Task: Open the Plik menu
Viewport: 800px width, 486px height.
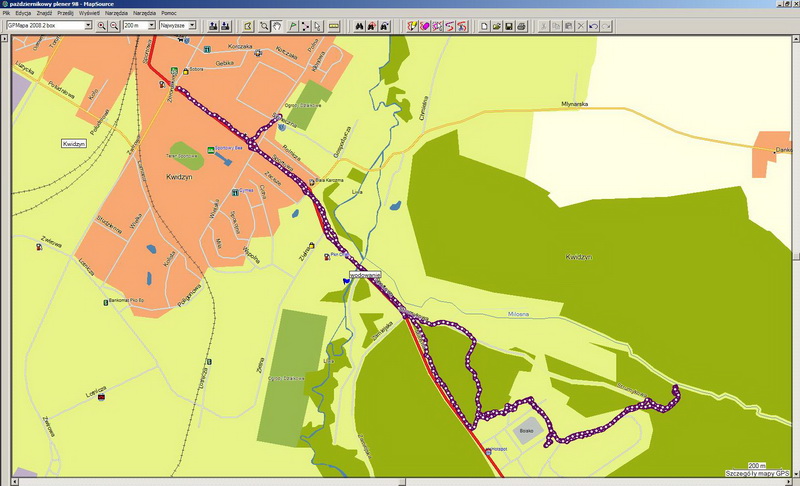Action: pos(7,13)
